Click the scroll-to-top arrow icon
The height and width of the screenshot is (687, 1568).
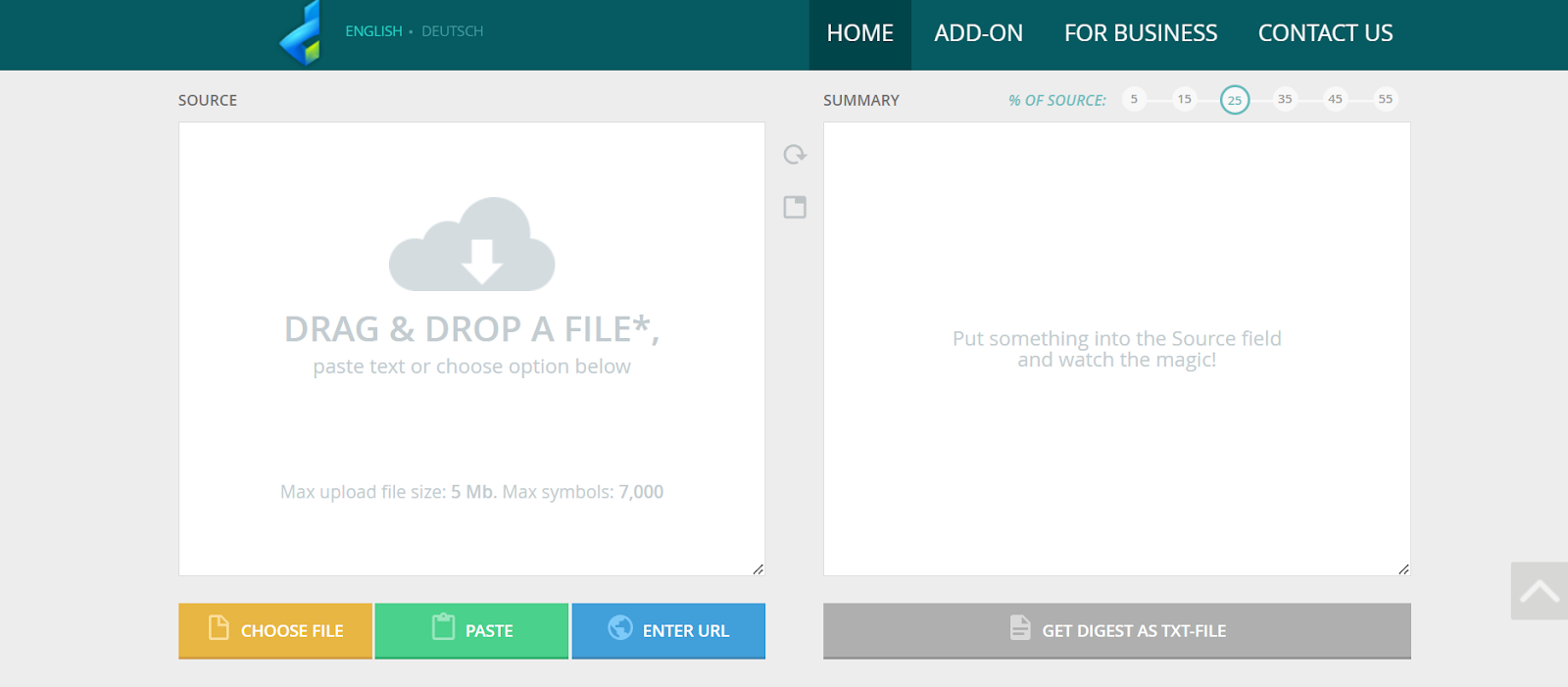click(1539, 591)
